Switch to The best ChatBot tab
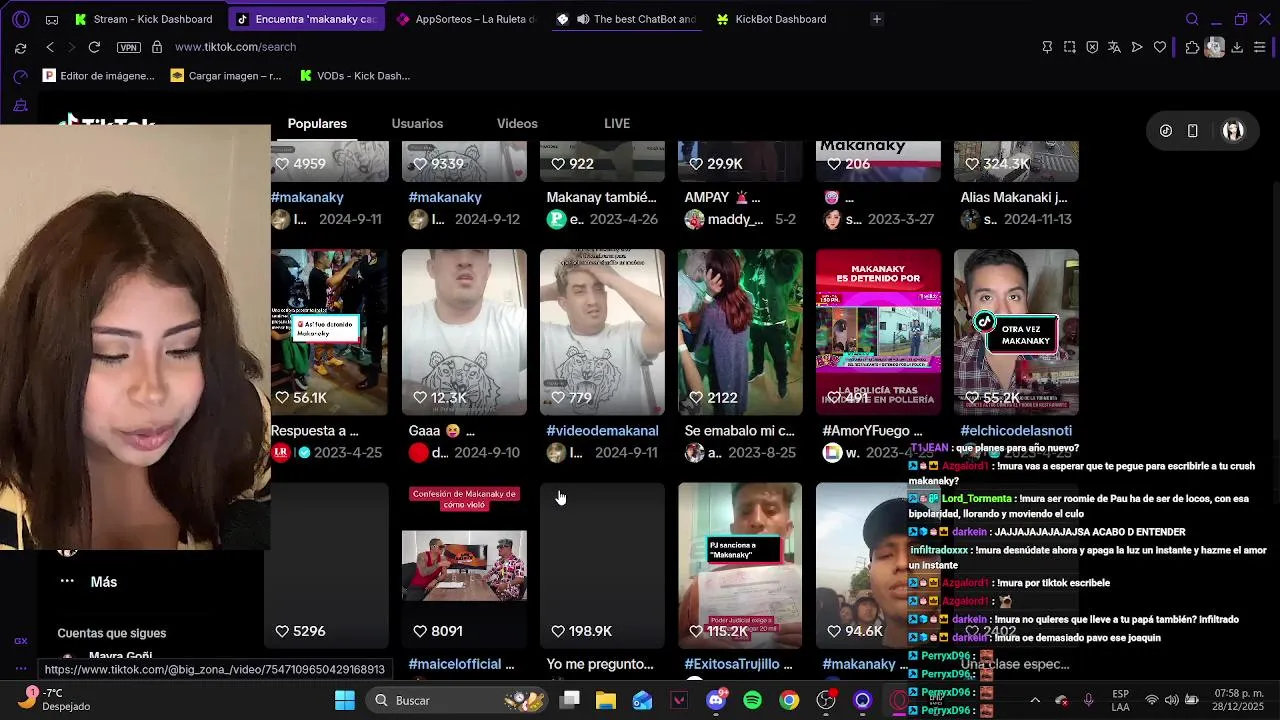The width and height of the screenshot is (1280, 720). pyautogui.click(x=627, y=19)
